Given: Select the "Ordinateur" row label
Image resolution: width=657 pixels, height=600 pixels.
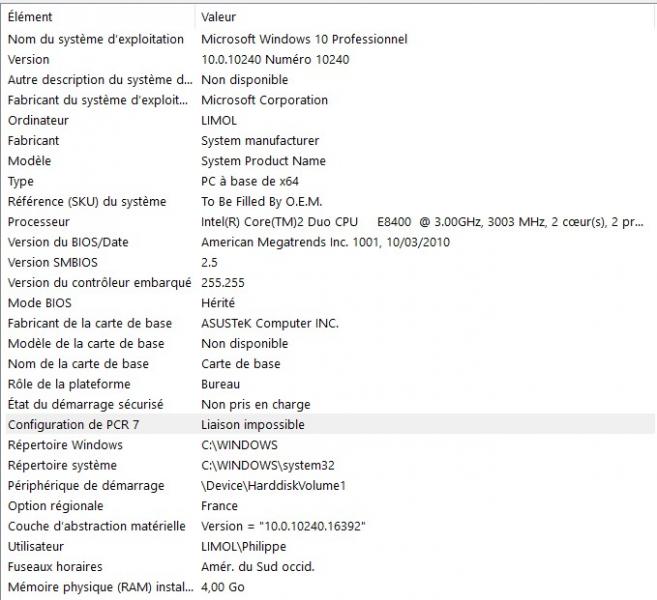Looking at the screenshot, I should pos(38,120).
